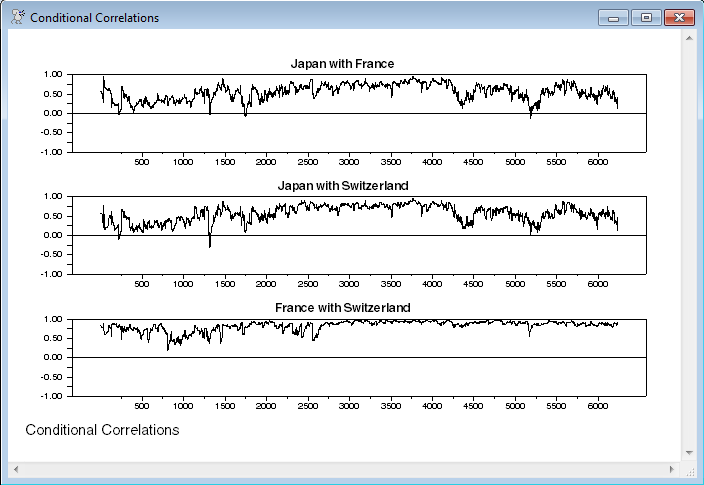Click the application icon in the title bar
The height and width of the screenshot is (485, 704).
[17, 18]
